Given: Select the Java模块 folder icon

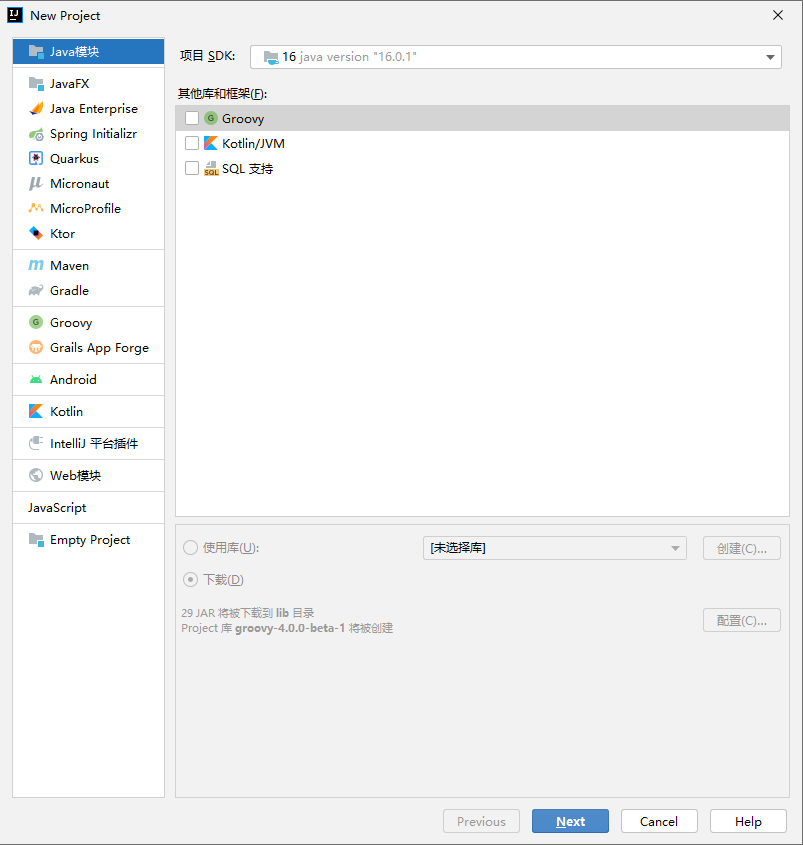Looking at the screenshot, I should pyautogui.click(x=36, y=52).
